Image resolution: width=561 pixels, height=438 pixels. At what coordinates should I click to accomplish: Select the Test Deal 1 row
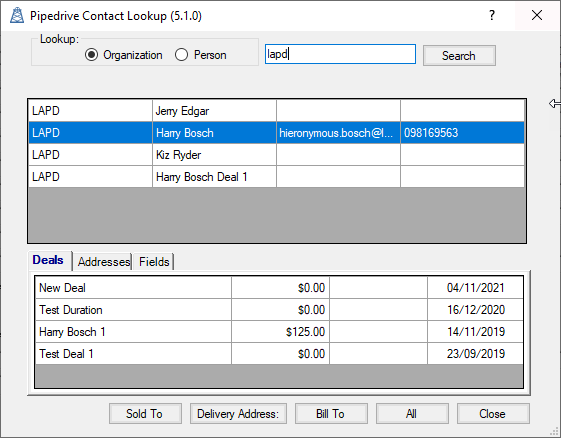279,354
